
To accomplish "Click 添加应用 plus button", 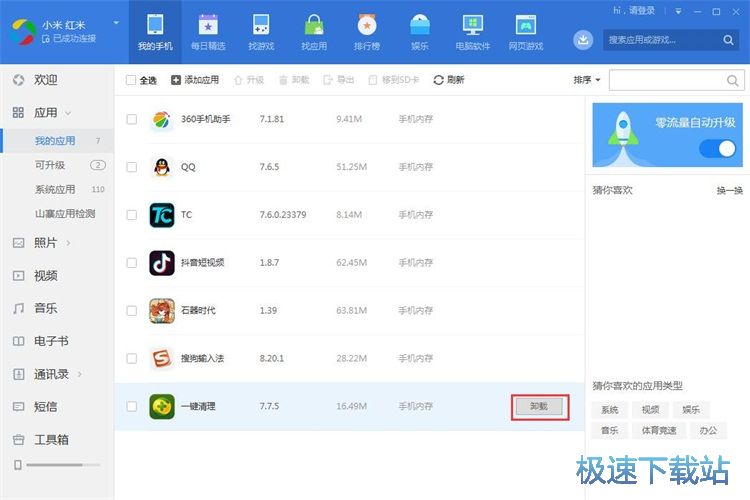I will tap(195, 80).
